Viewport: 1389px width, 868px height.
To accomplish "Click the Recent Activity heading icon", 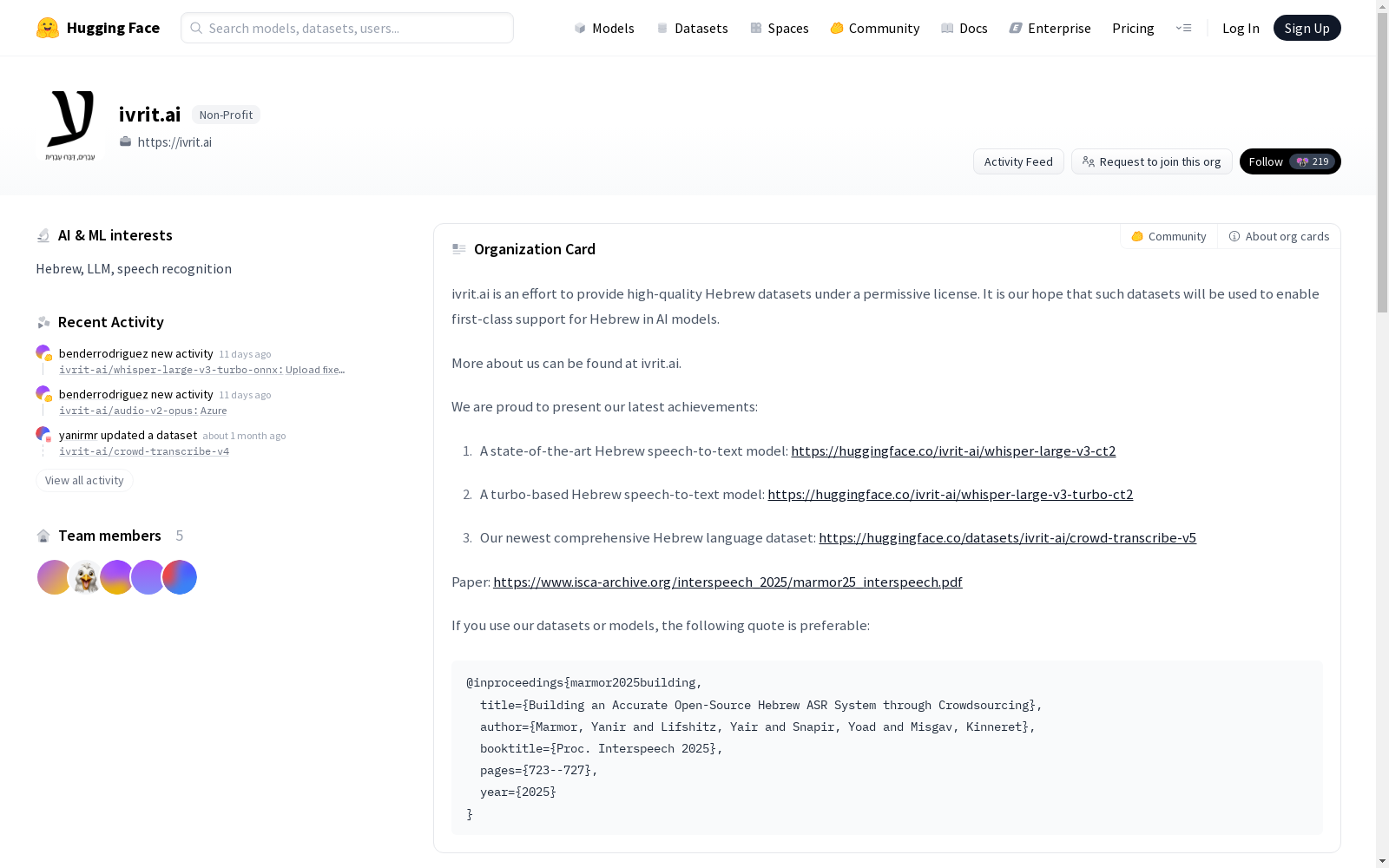I will (43, 322).
